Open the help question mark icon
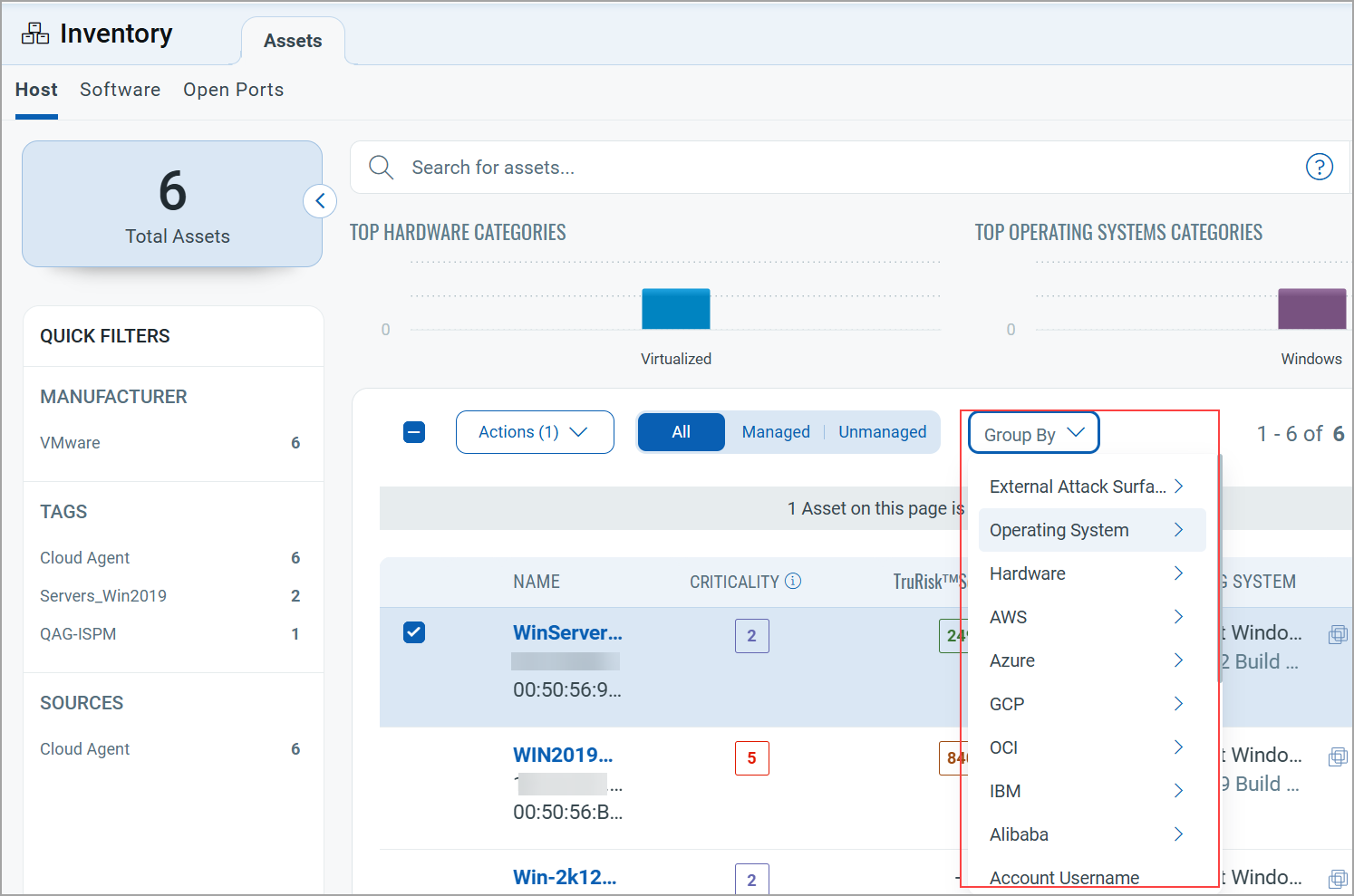The height and width of the screenshot is (896, 1354). click(1319, 167)
